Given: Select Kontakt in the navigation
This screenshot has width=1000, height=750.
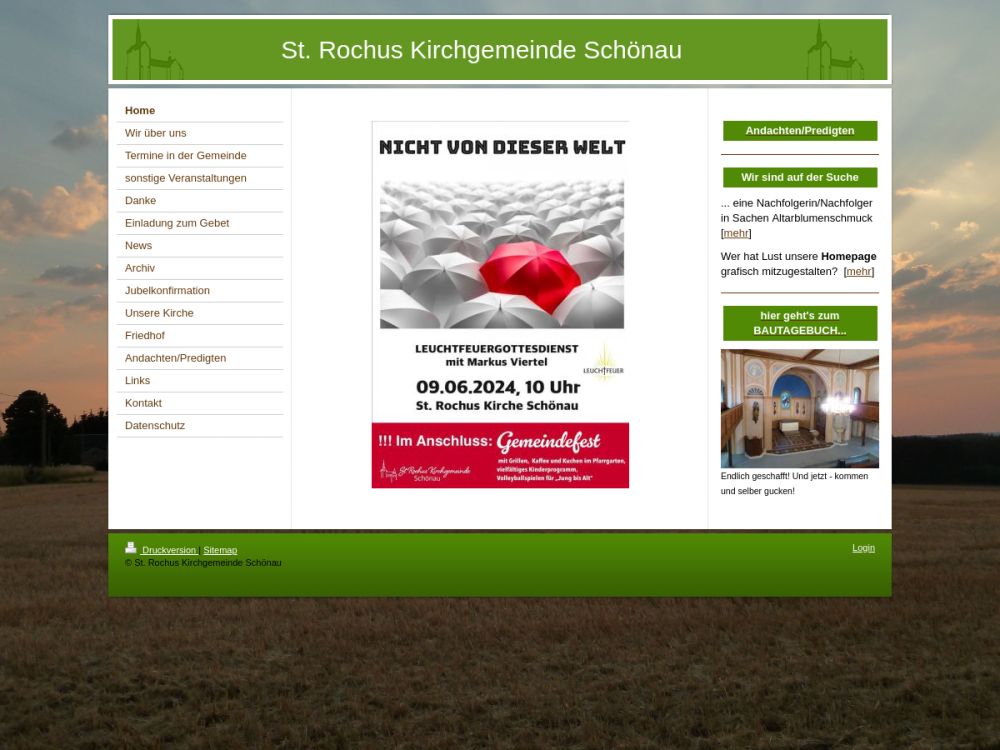Looking at the screenshot, I should pyautogui.click(x=143, y=403).
